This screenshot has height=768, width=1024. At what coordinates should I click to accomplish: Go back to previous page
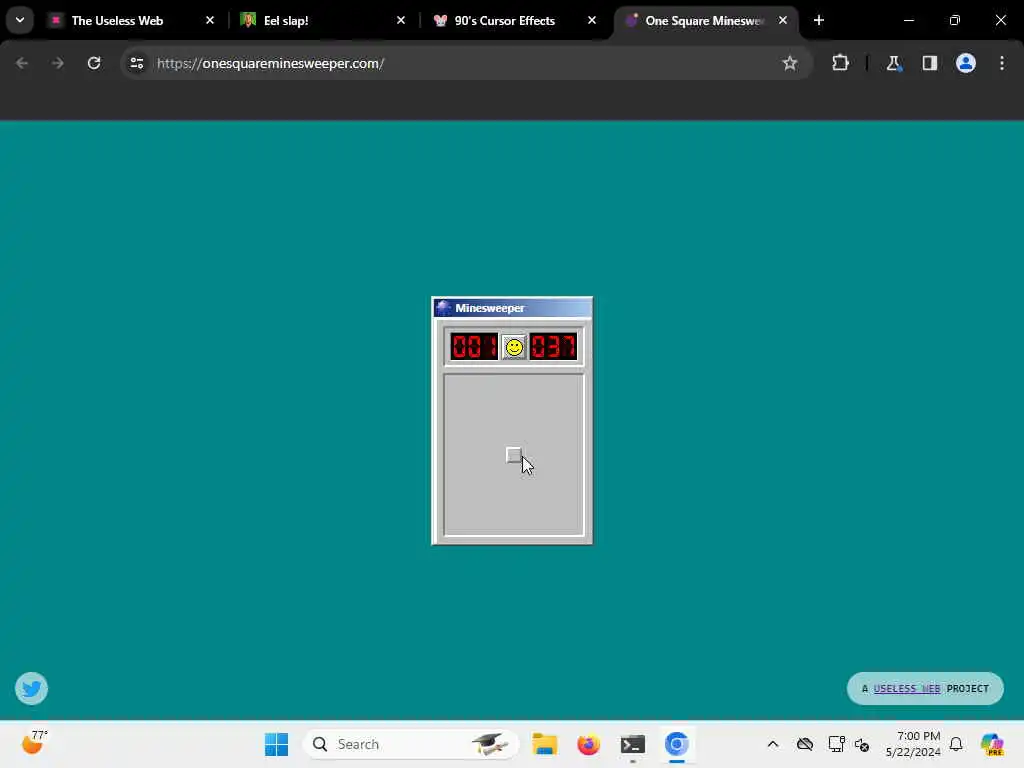click(22, 63)
